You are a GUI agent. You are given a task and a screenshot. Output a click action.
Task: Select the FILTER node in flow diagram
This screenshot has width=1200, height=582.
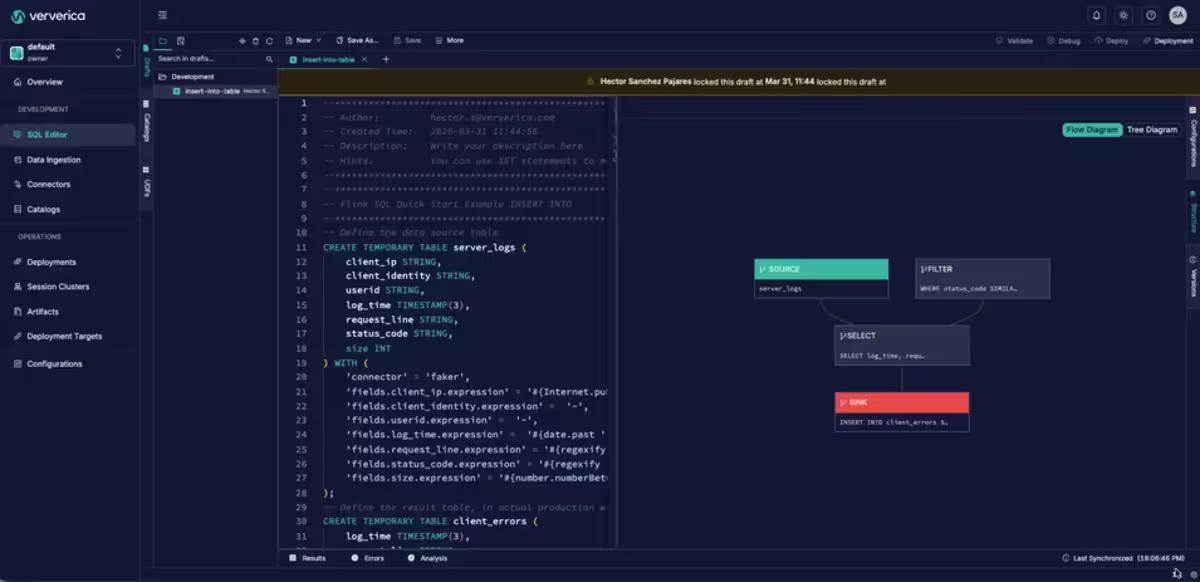tap(983, 278)
